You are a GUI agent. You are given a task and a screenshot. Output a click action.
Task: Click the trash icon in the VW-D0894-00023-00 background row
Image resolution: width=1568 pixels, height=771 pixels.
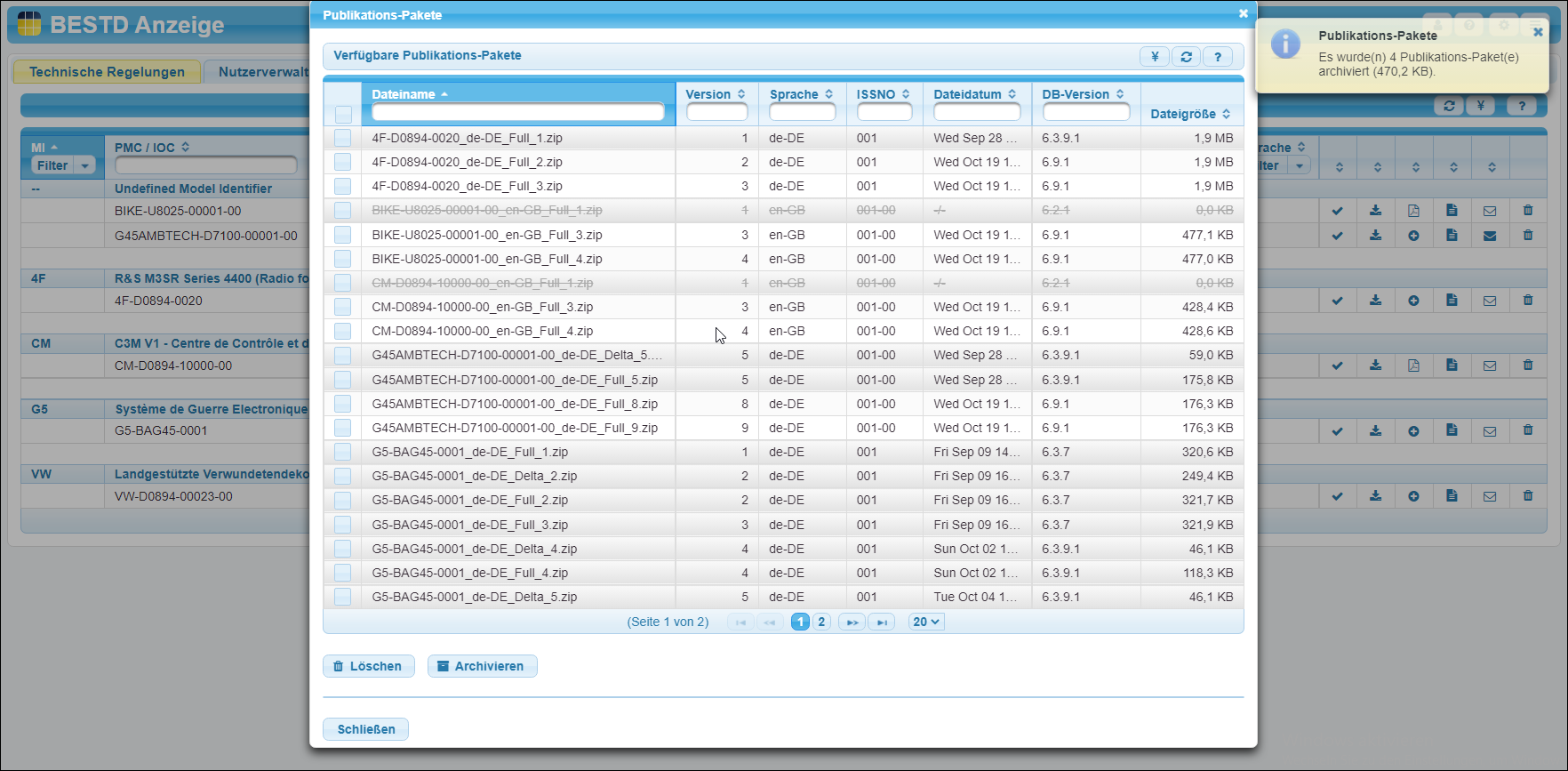(1528, 496)
